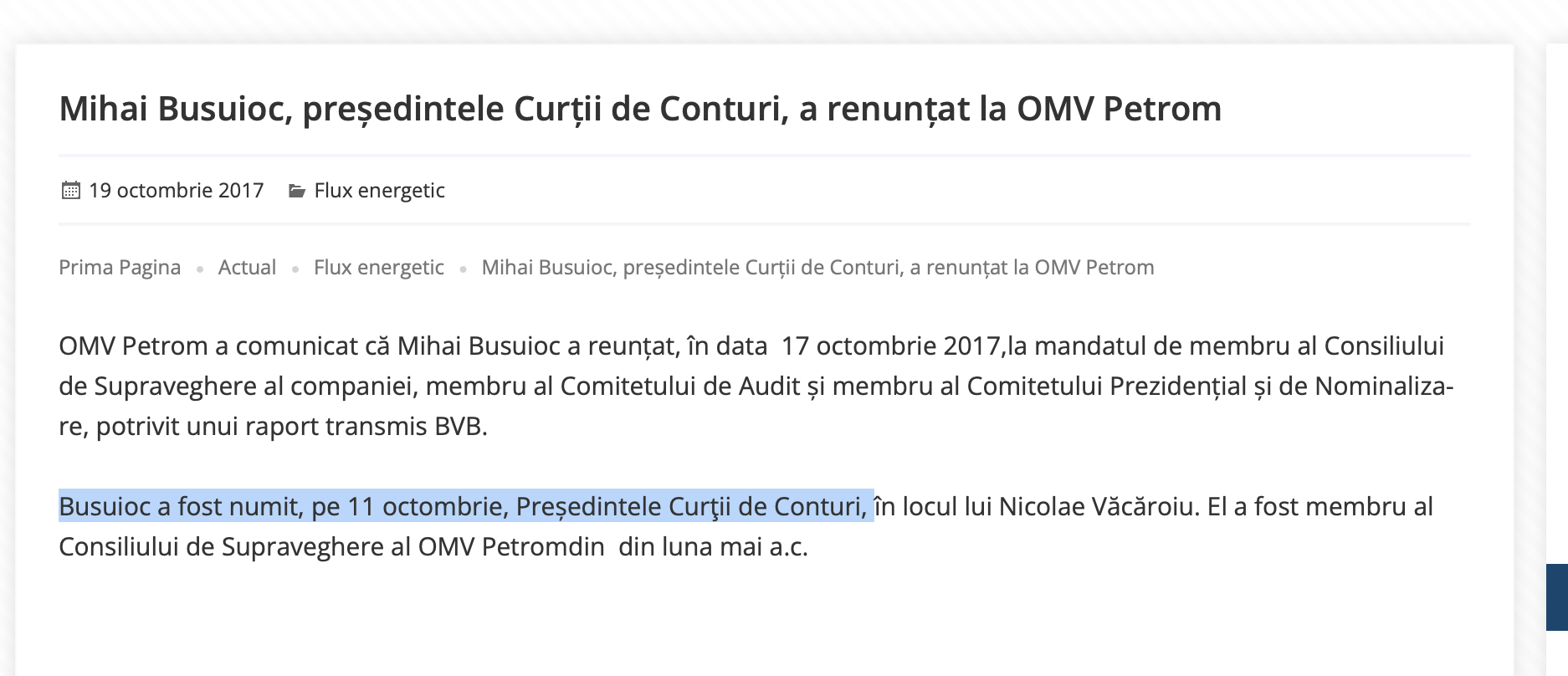Viewport: 1568px width, 676px height.
Task: Click the main article headline
Action: click(x=640, y=109)
